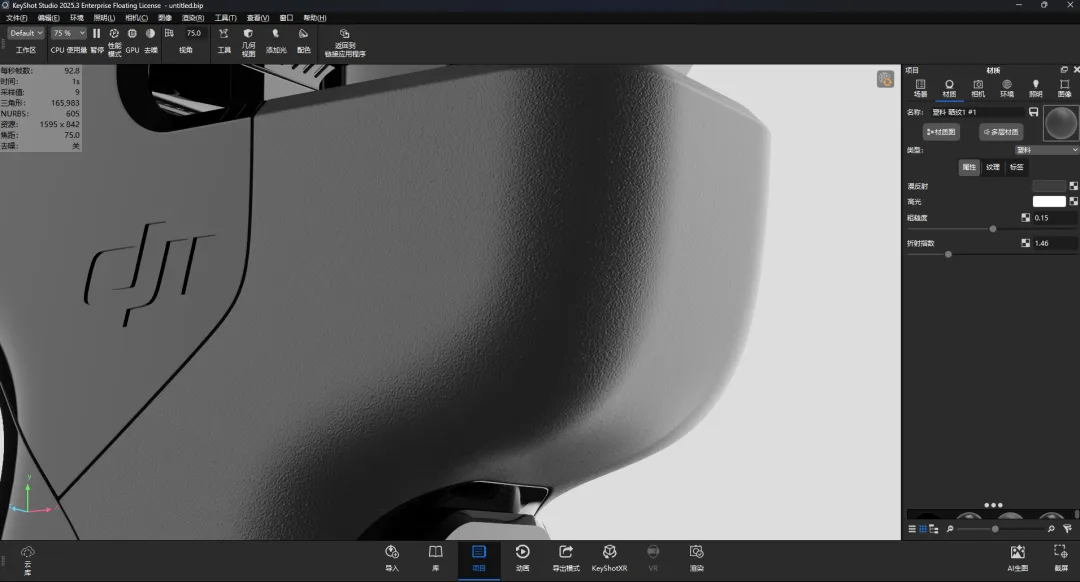Click the Specular texture checker icon
This screenshot has width=1080, height=582.
click(1073, 201)
